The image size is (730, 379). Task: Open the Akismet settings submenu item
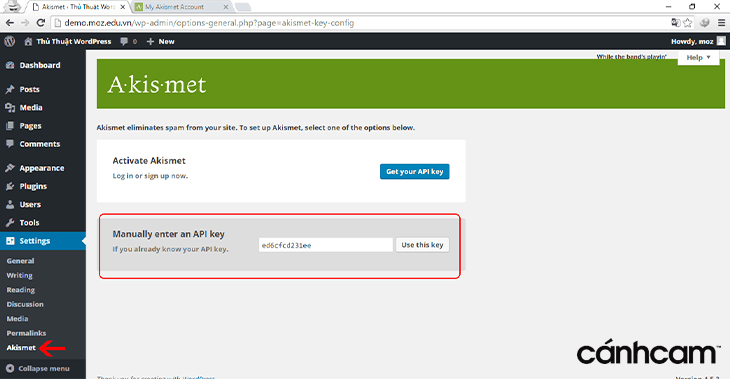[21, 347]
